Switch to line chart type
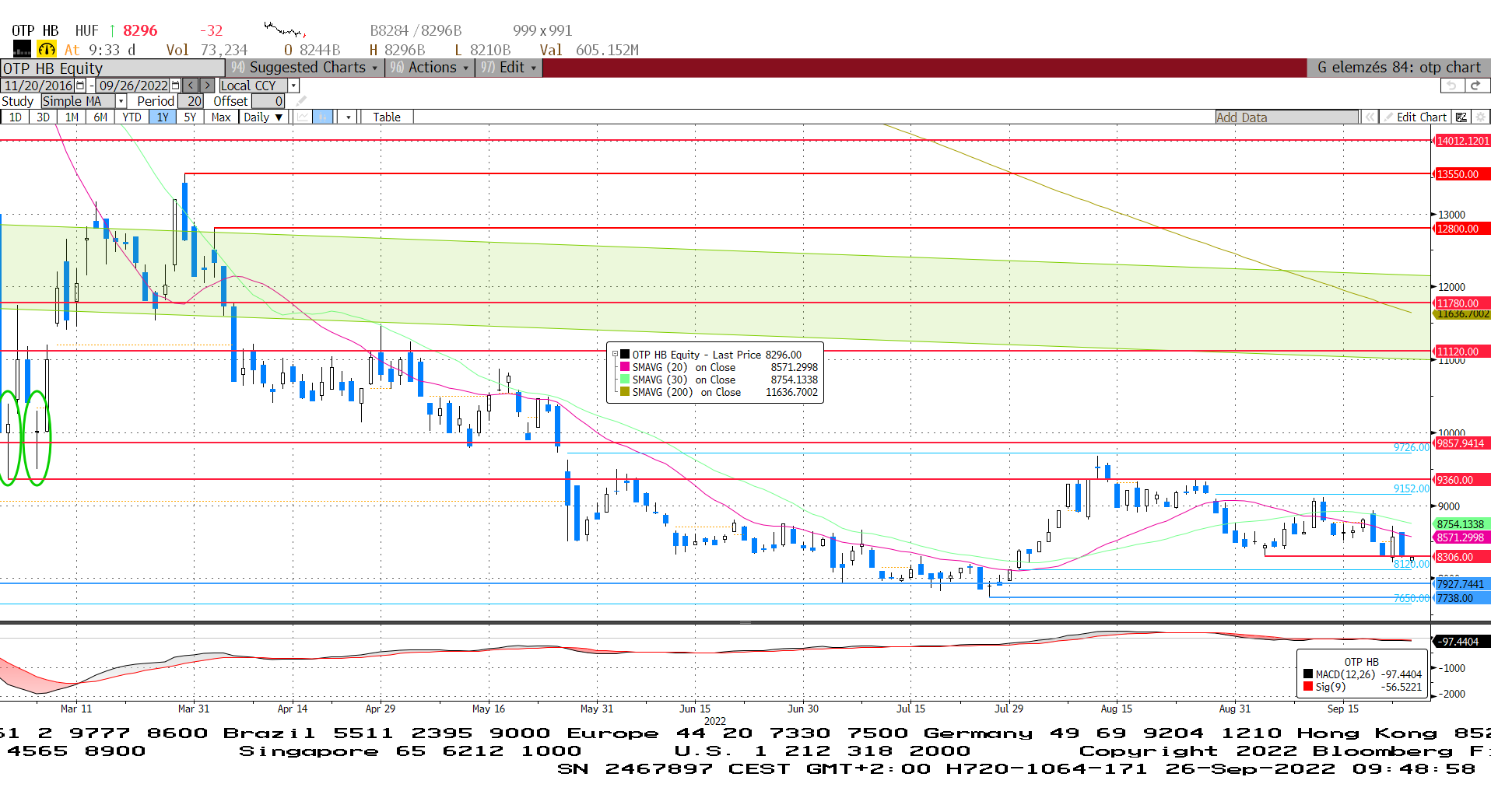 pyautogui.click(x=302, y=117)
